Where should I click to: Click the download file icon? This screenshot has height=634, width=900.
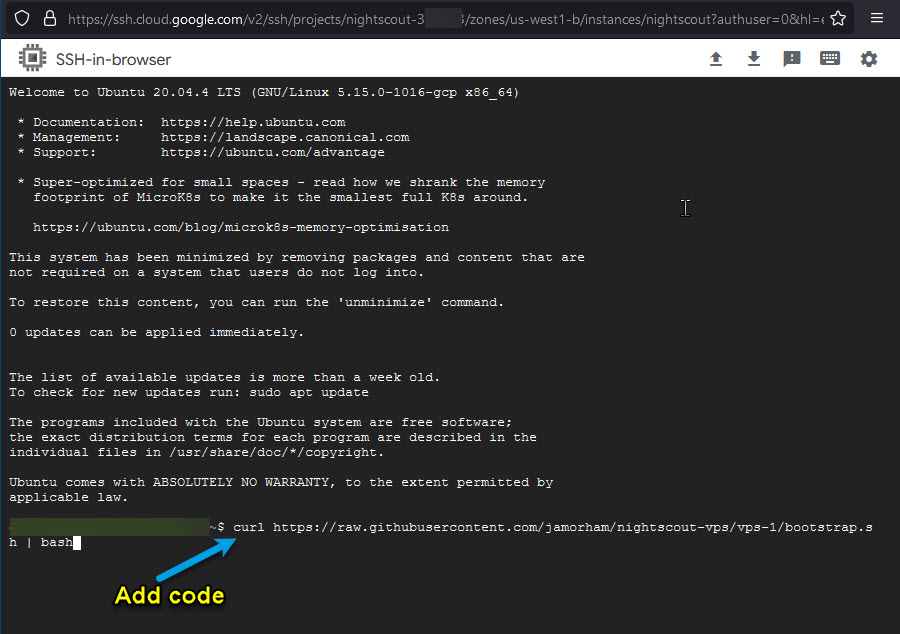[x=754, y=59]
